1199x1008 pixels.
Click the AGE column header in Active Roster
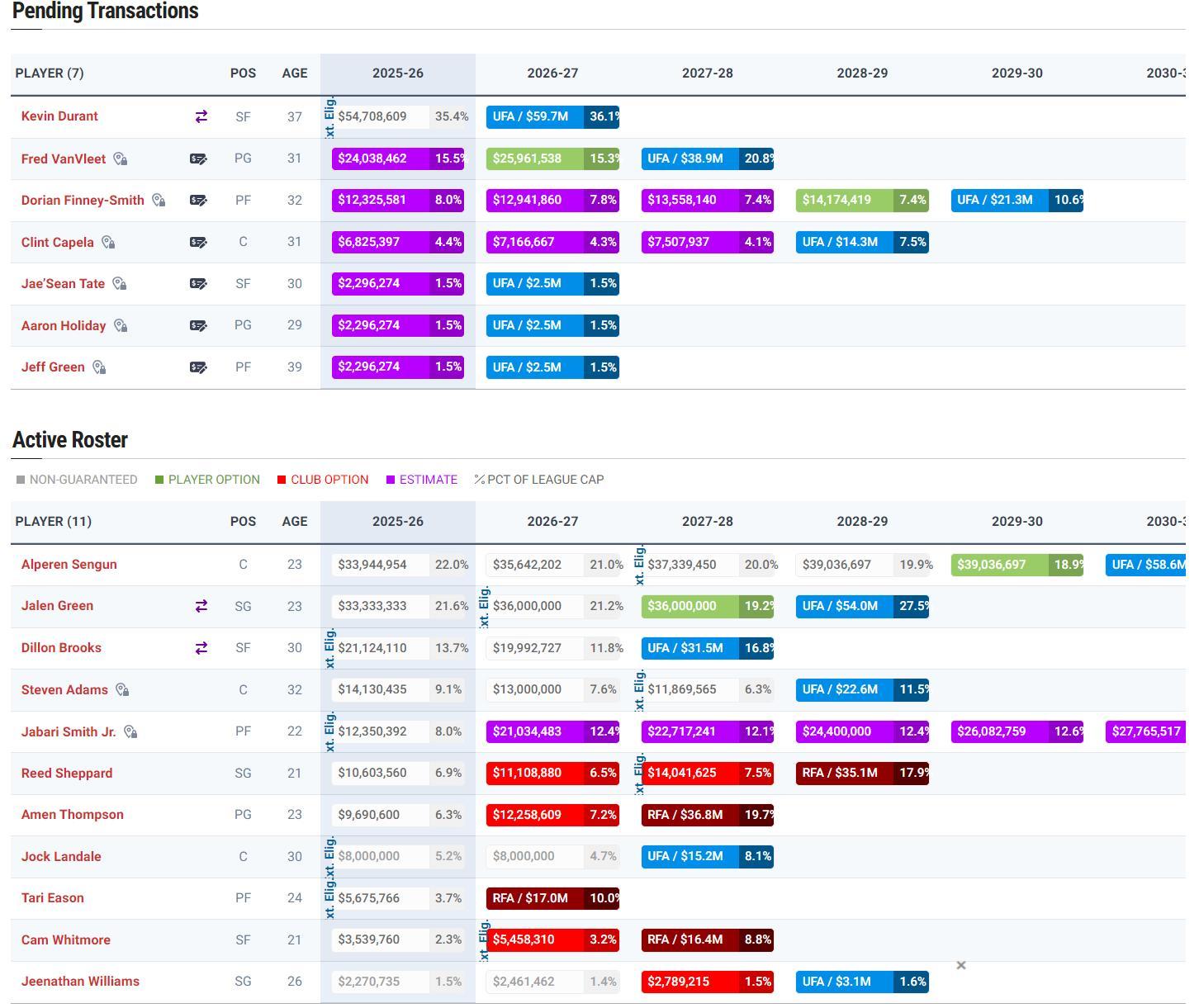pos(295,522)
